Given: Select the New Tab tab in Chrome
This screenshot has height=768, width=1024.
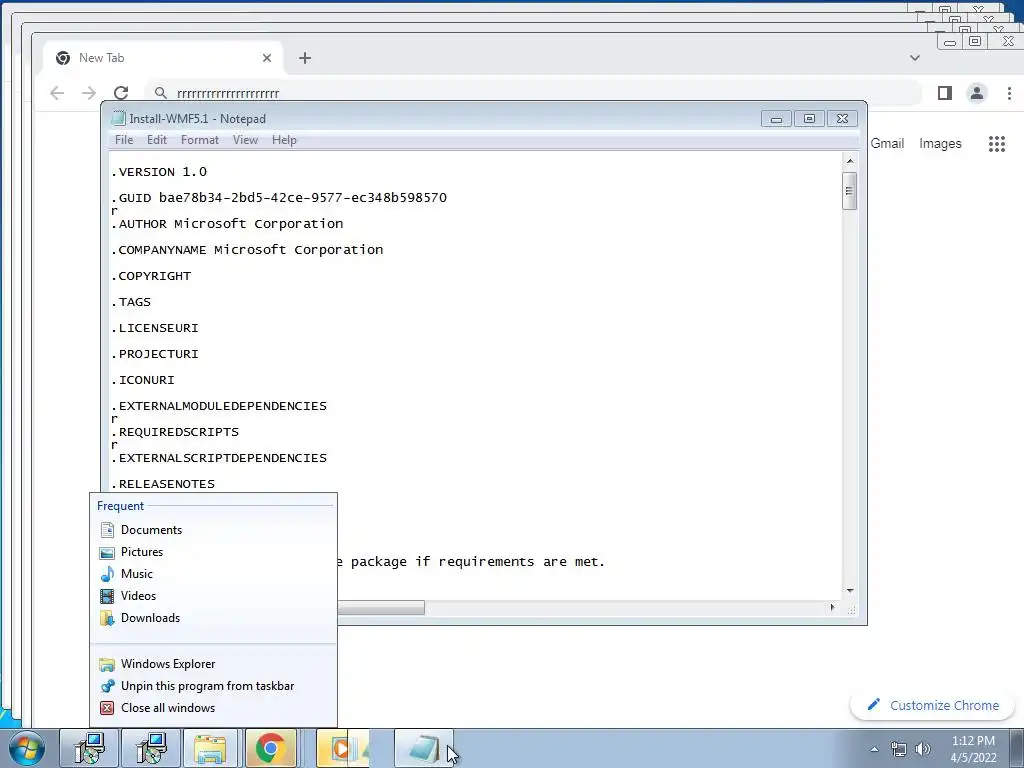Looking at the screenshot, I should [163, 58].
